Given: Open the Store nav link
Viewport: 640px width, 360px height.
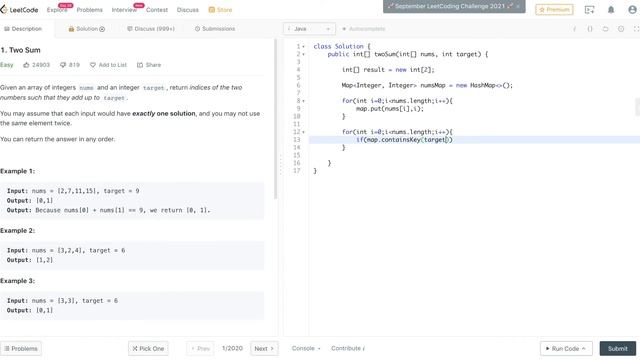Looking at the screenshot, I should tap(220, 9).
